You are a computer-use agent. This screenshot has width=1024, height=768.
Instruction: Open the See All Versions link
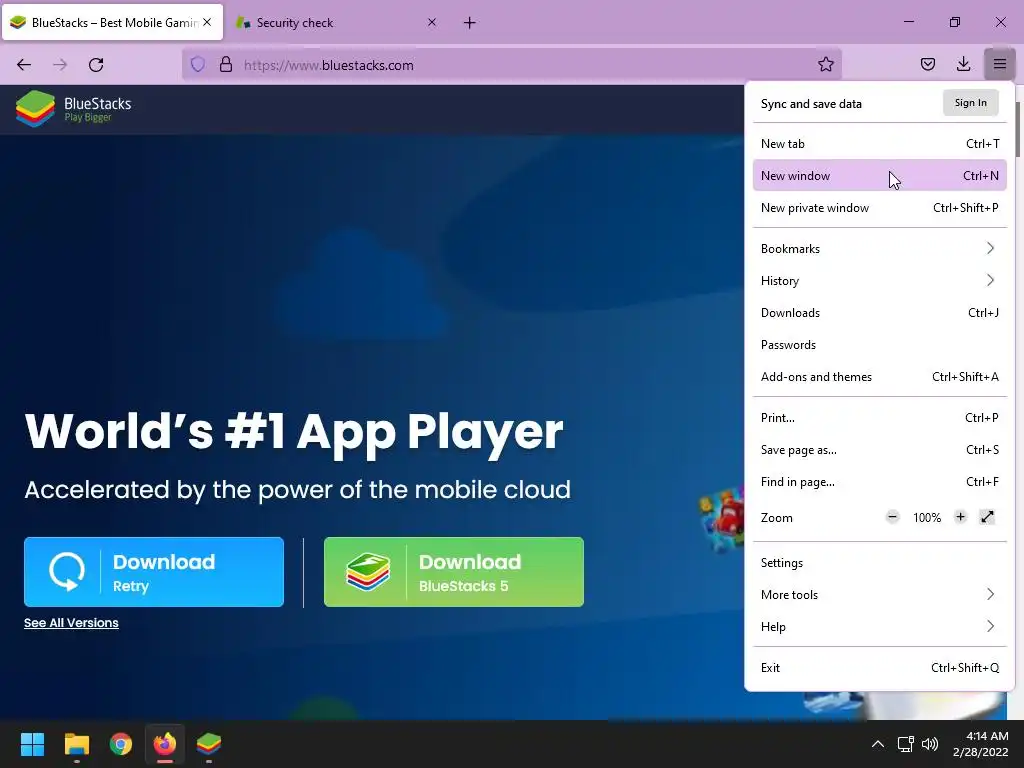pos(71,623)
